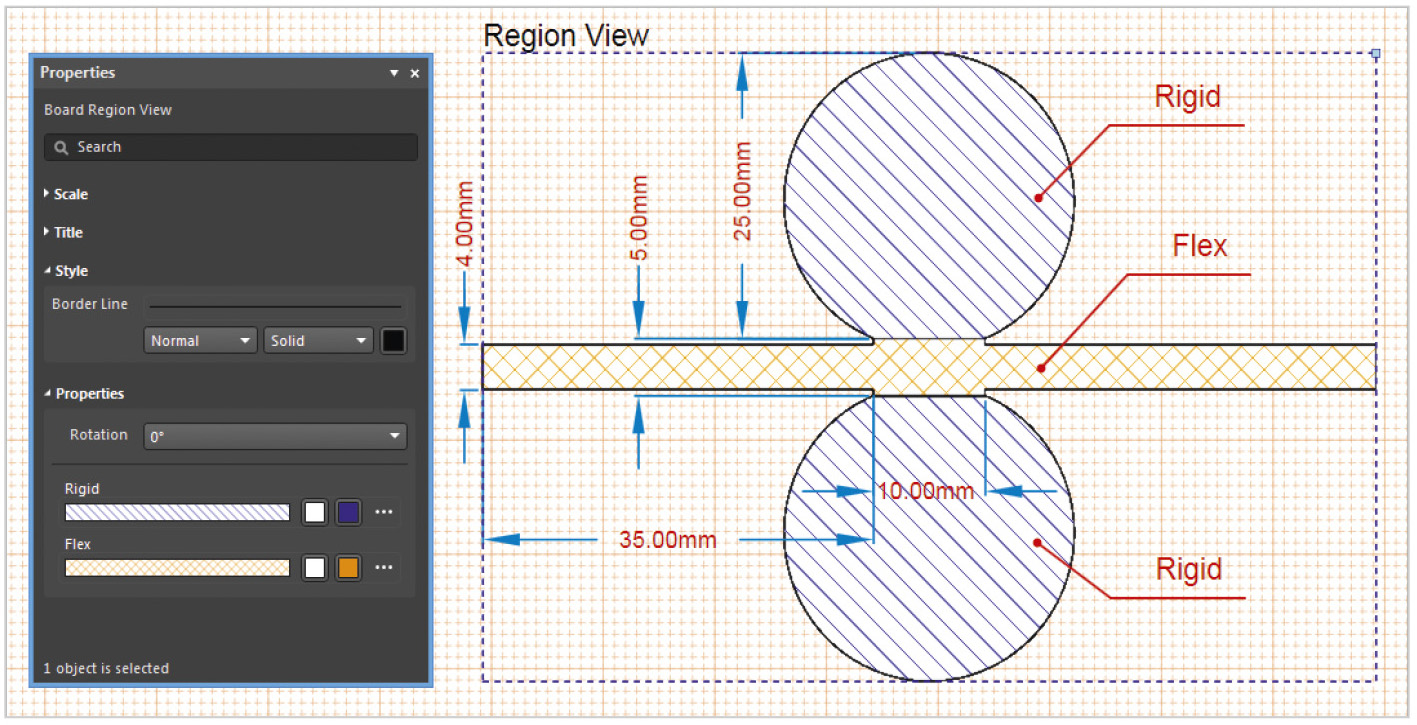Viewport: 1417px width, 725px height.
Task: Click the Board Region View label
Action: [x=108, y=110]
